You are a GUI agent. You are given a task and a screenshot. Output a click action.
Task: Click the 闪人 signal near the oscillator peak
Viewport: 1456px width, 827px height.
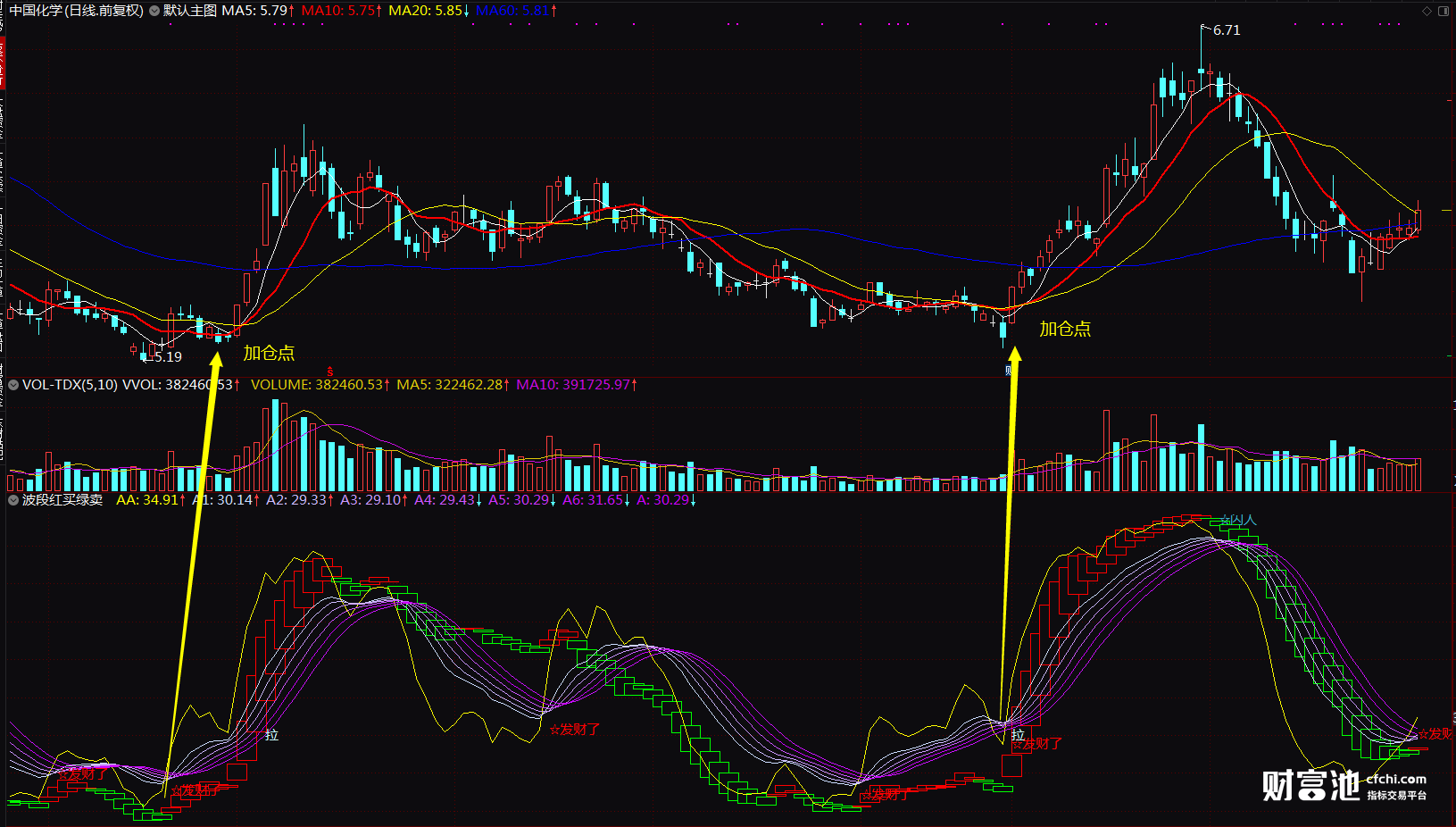pyautogui.click(x=1237, y=520)
